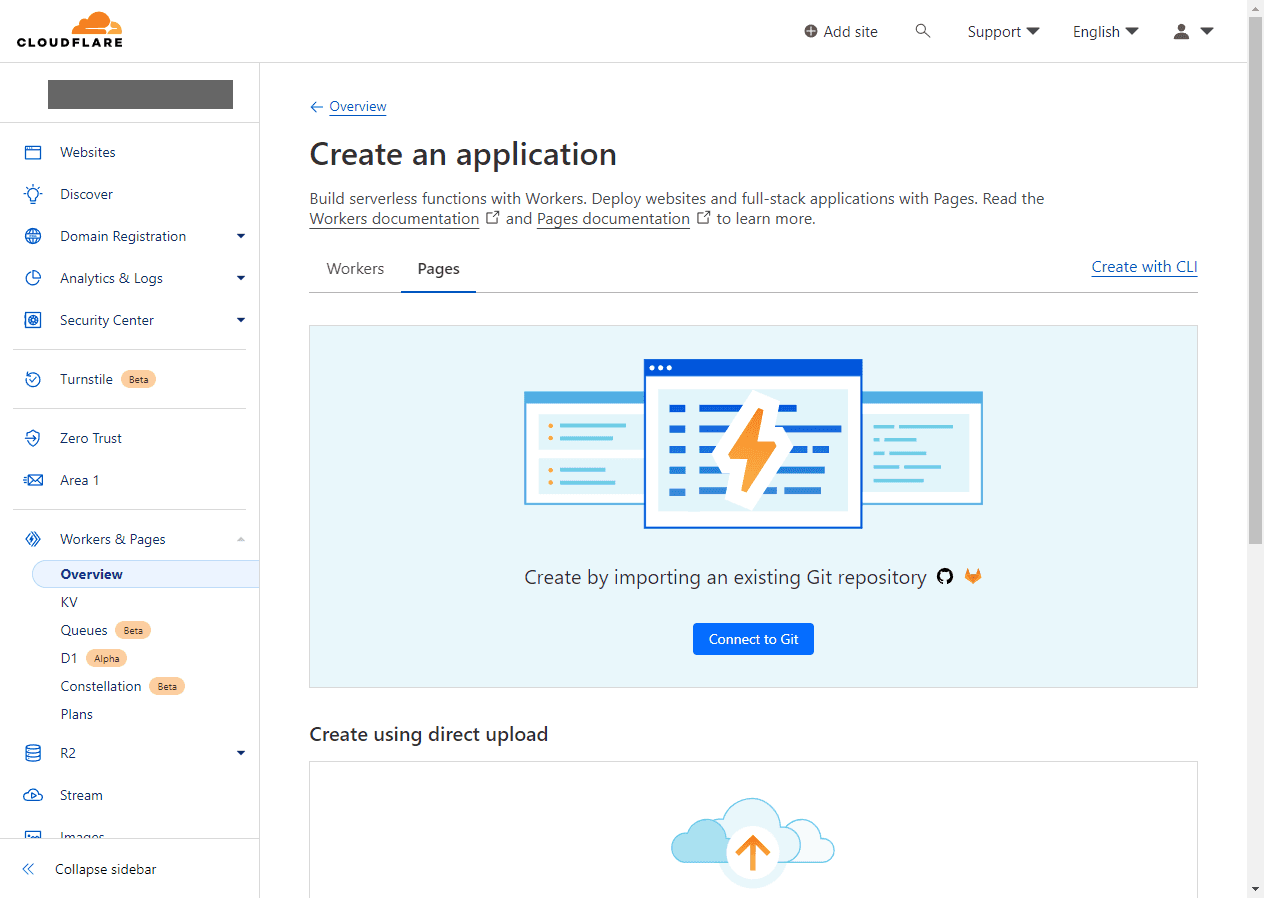
Task: Open the English language dropdown
Action: [x=1105, y=32]
